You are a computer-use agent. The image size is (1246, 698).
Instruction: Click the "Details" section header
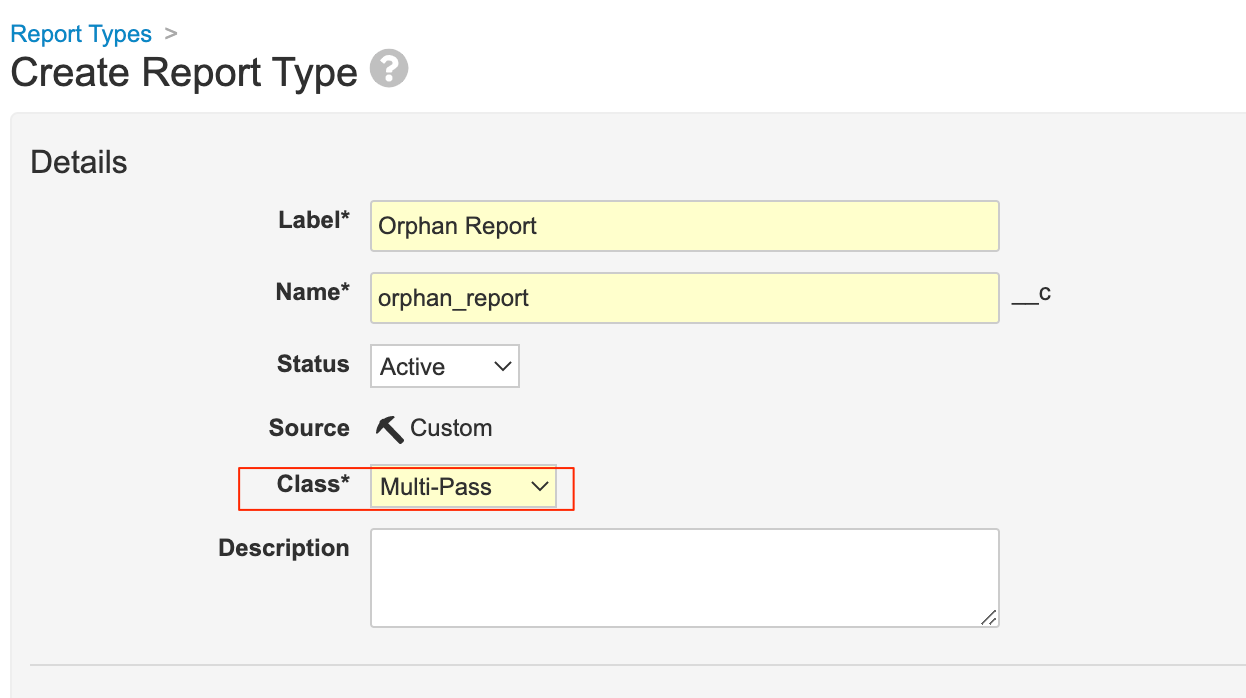click(79, 162)
